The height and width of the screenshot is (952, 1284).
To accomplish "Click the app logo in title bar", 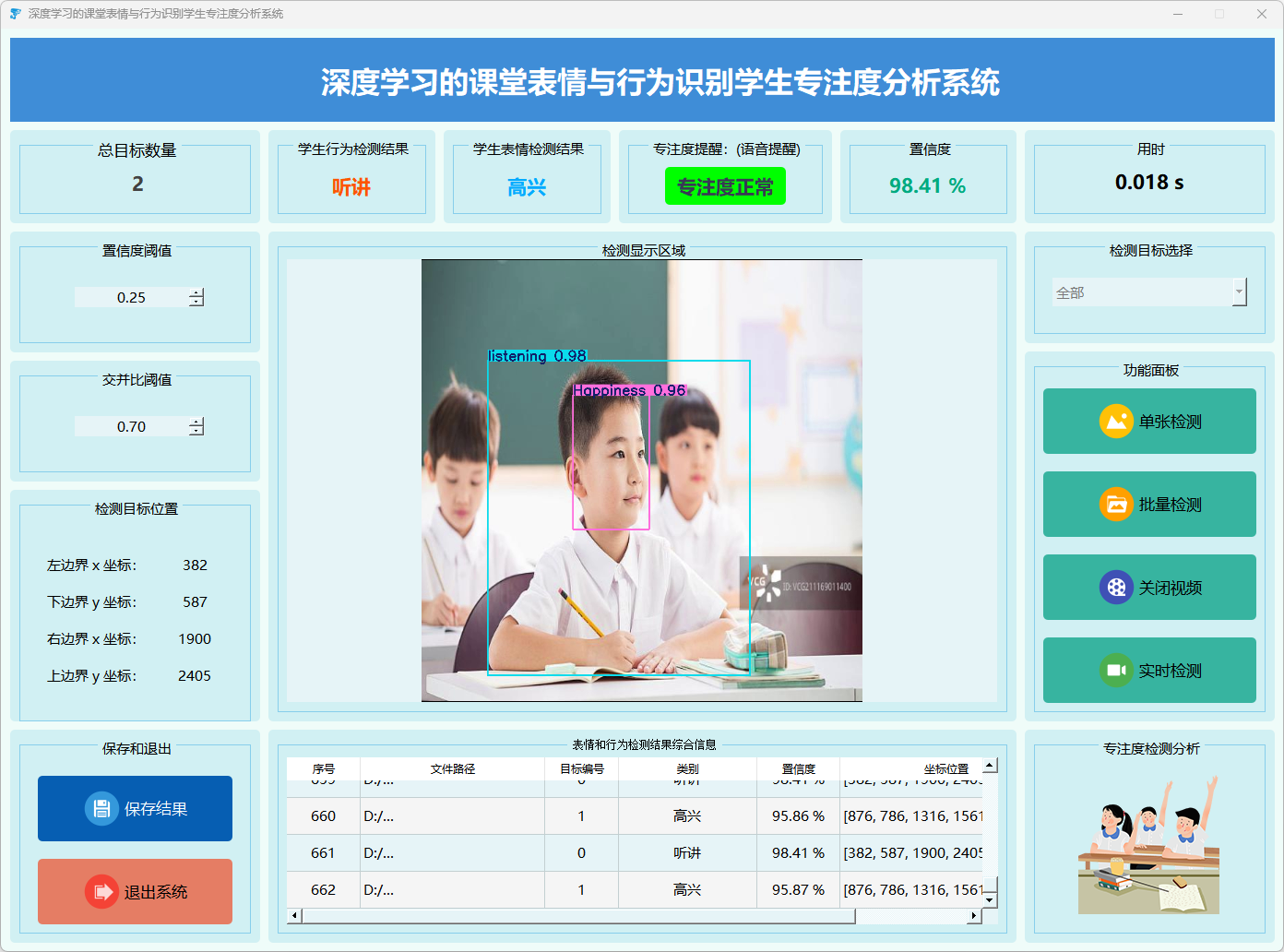I will pyautogui.click(x=15, y=14).
